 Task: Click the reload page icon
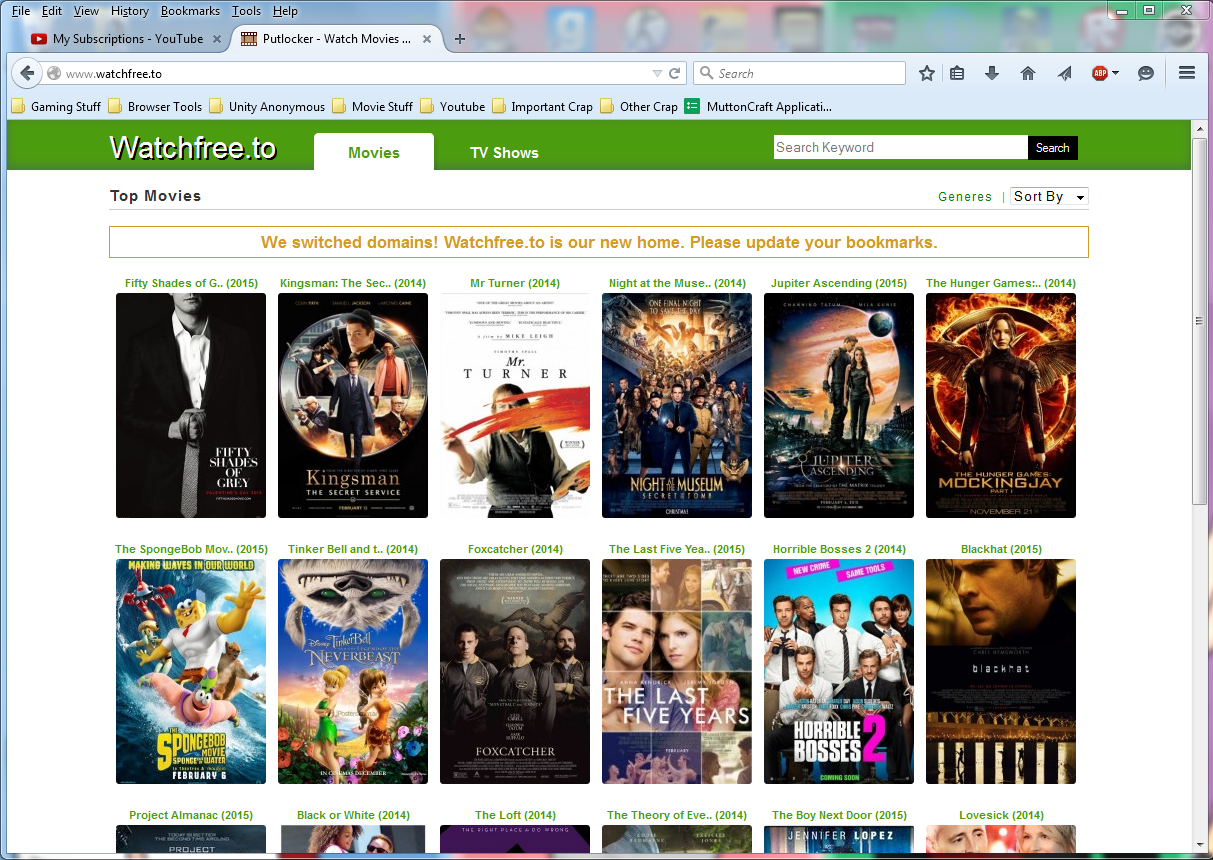(675, 73)
